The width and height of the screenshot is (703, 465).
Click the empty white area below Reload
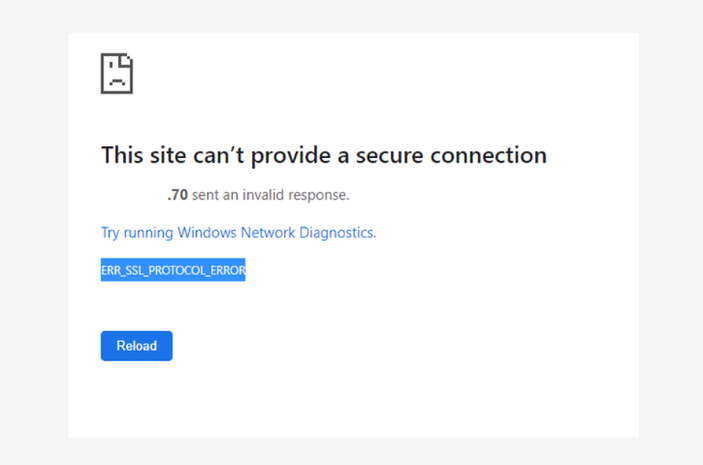click(353, 399)
